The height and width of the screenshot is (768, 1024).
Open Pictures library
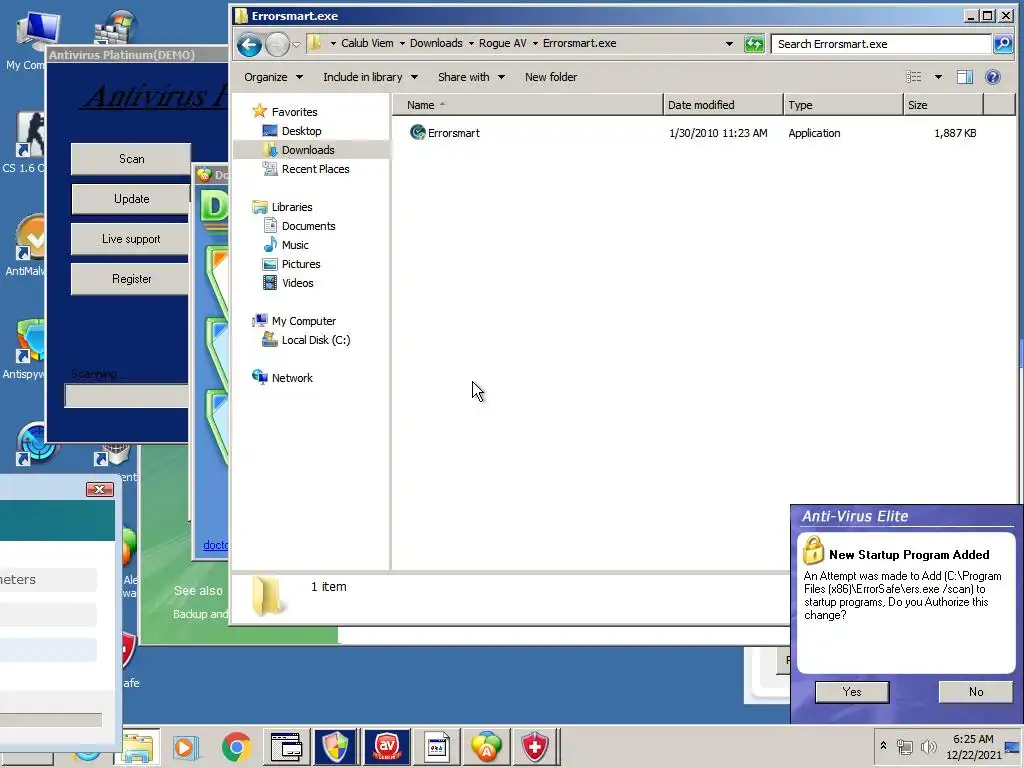(x=301, y=264)
